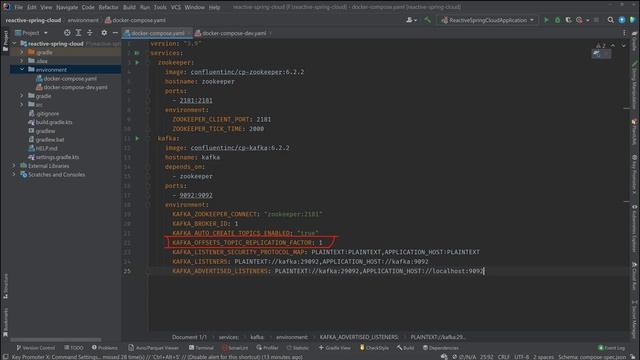Image resolution: width=640 pixels, height=360 pixels.
Task: Build project with the hammer icon
Action: tap(427, 20)
